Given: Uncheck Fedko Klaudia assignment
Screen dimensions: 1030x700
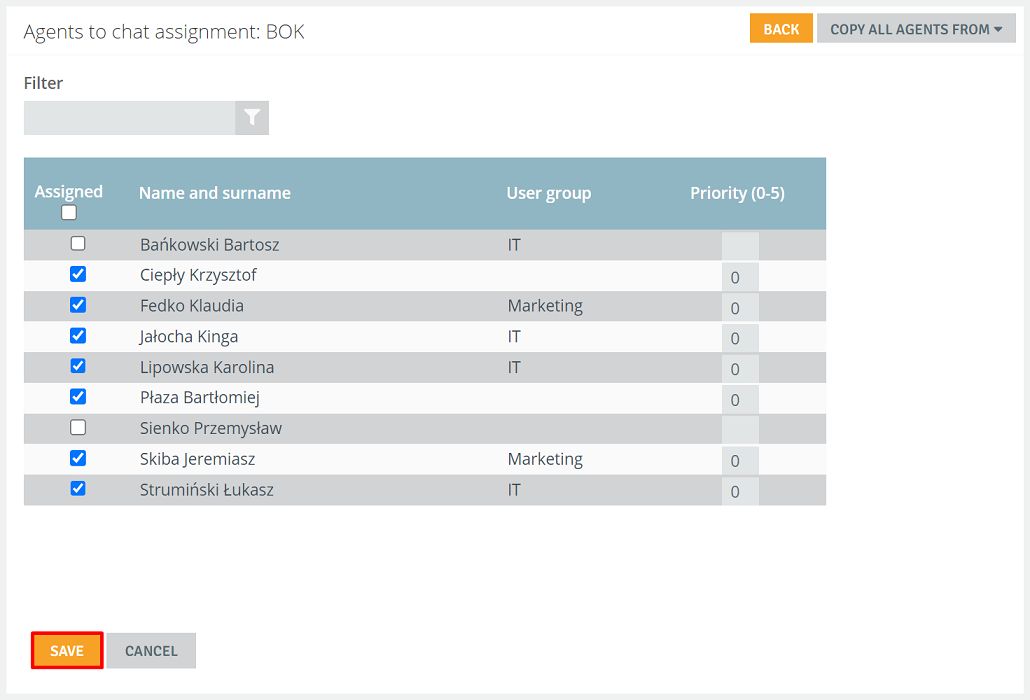Looking at the screenshot, I should [78, 305].
